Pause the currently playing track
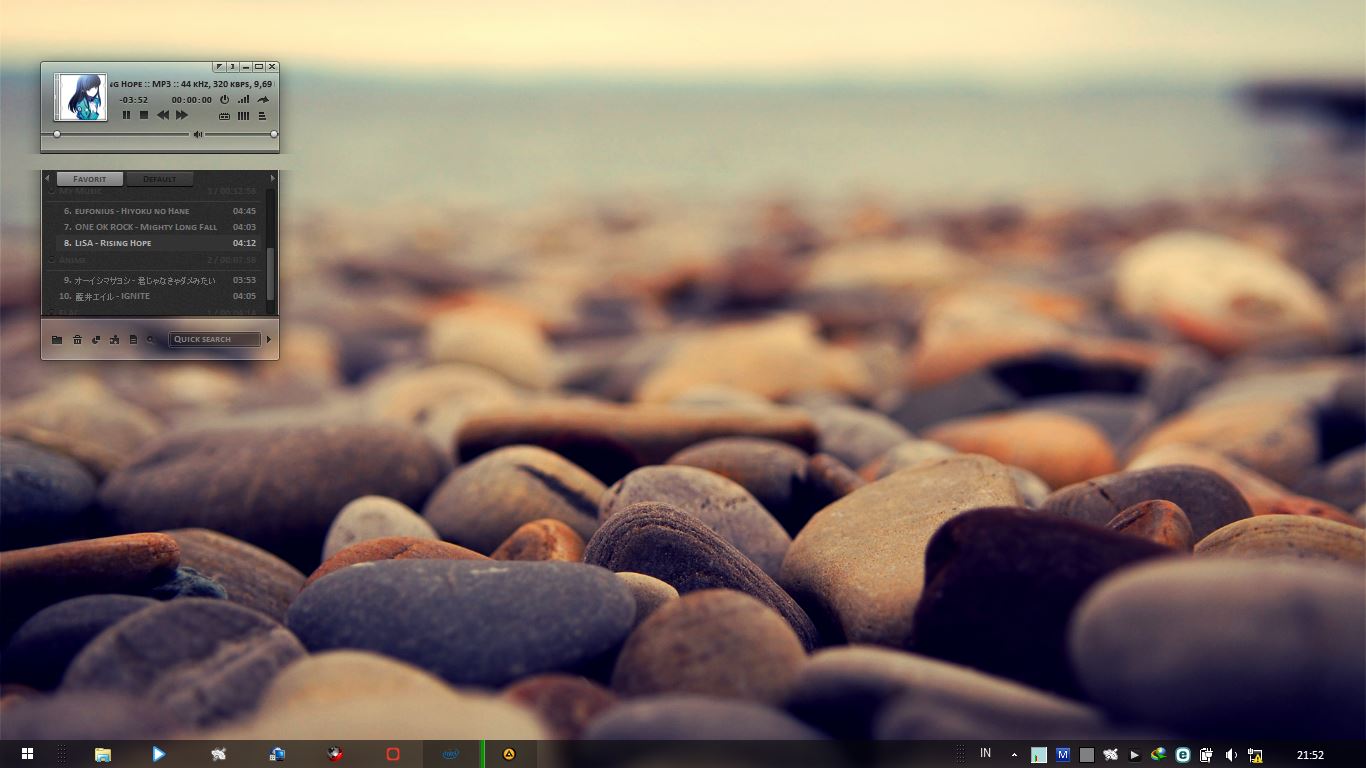This screenshot has height=768, width=1366. pyautogui.click(x=126, y=115)
